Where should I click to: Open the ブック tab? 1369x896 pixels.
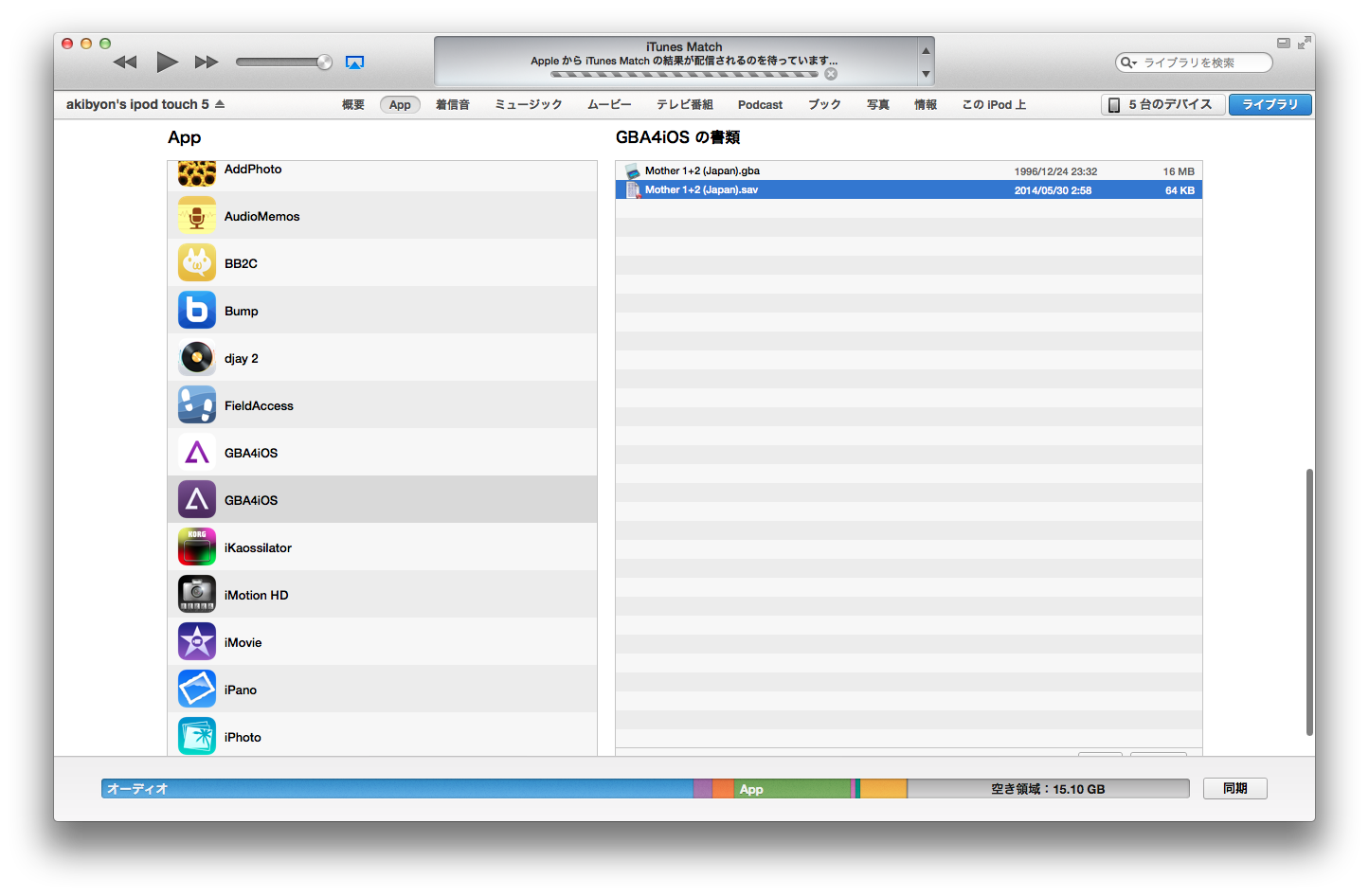pyautogui.click(x=824, y=105)
